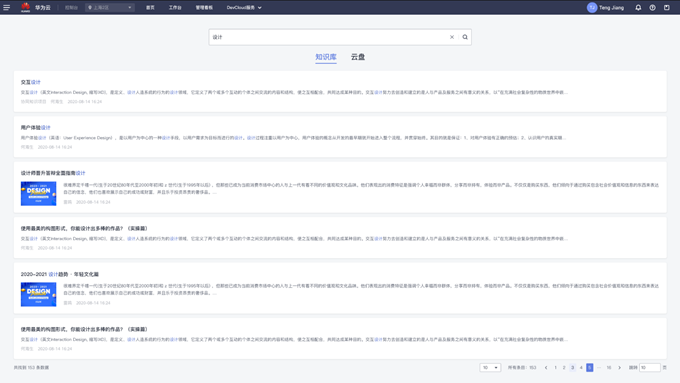The image size is (680, 383).
Task: Open the 2020-2021 设计趋势 result
Action: click(x=60, y=274)
